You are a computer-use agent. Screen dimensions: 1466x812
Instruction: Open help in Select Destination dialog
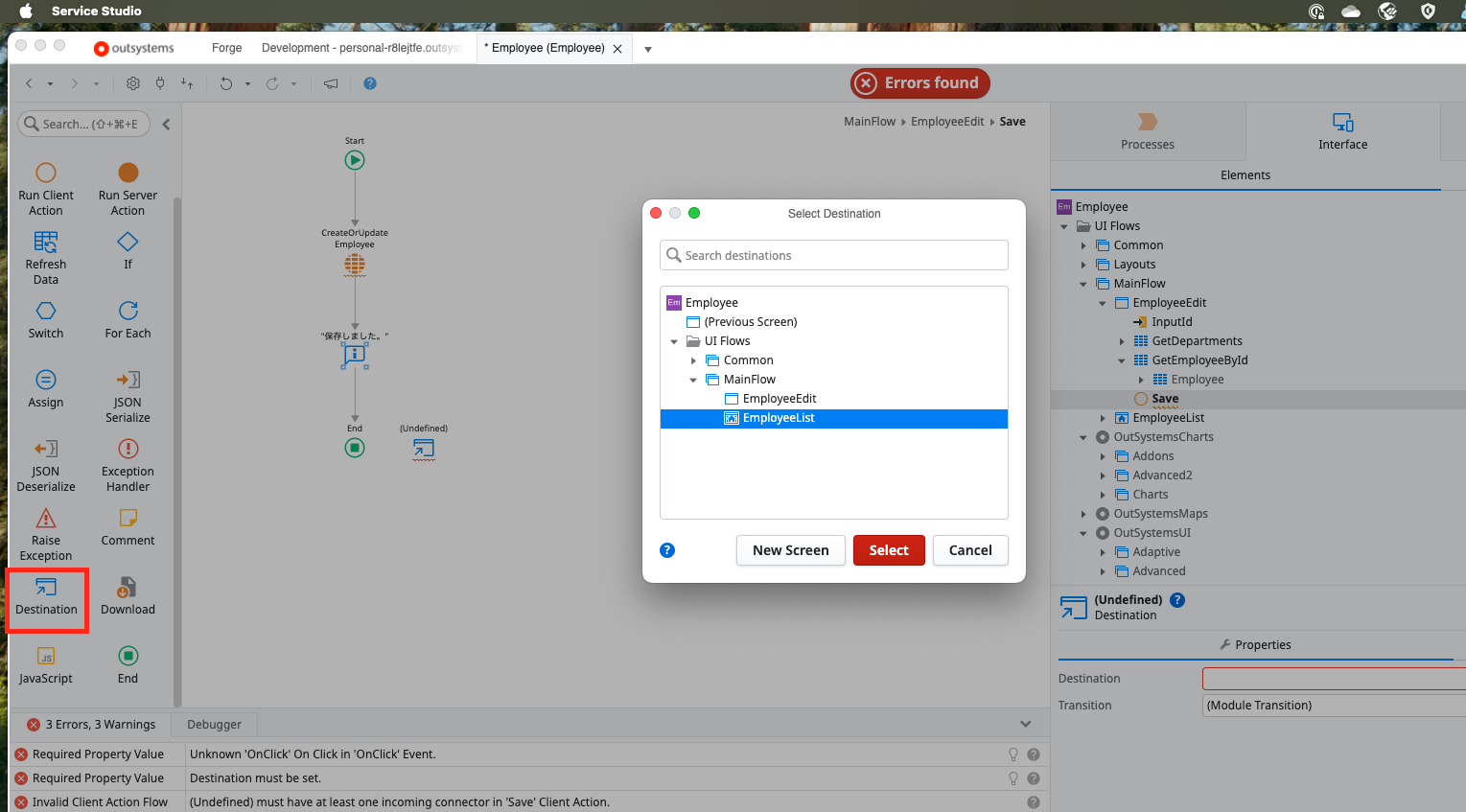point(667,550)
